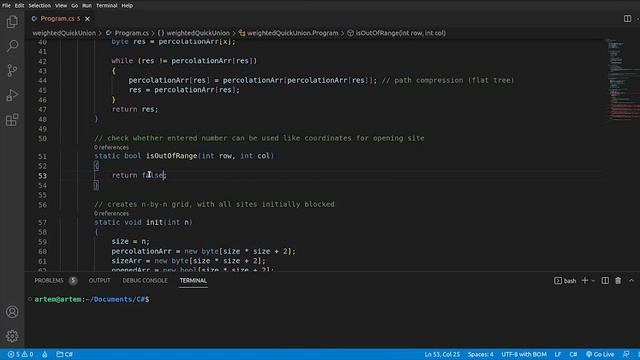Click 0 references above init method
Image resolution: width=640 pixels, height=360 pixels.
click(x=111, y=213)
